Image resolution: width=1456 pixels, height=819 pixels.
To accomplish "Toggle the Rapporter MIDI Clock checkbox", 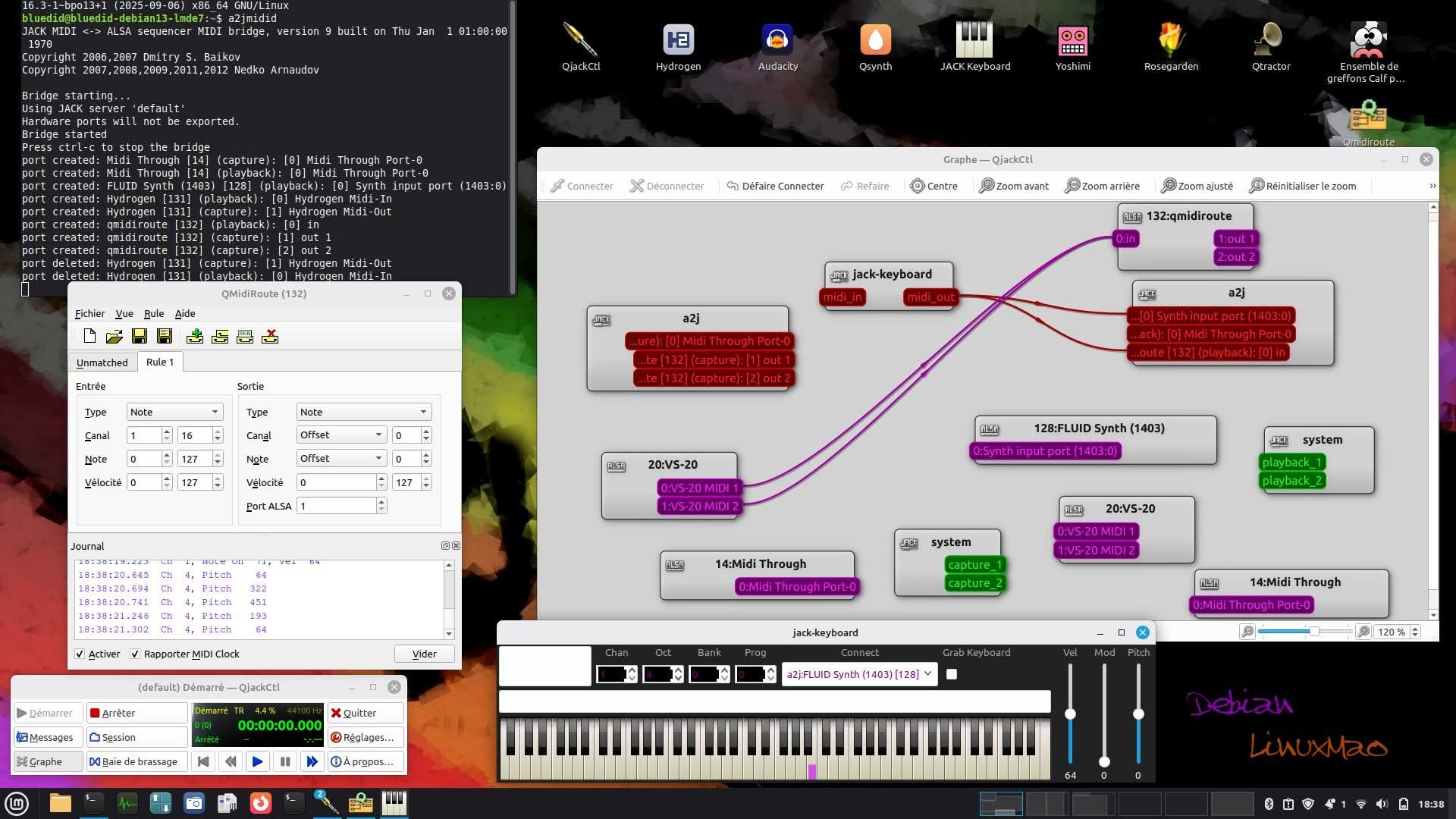I will click(x=134, y=654).
